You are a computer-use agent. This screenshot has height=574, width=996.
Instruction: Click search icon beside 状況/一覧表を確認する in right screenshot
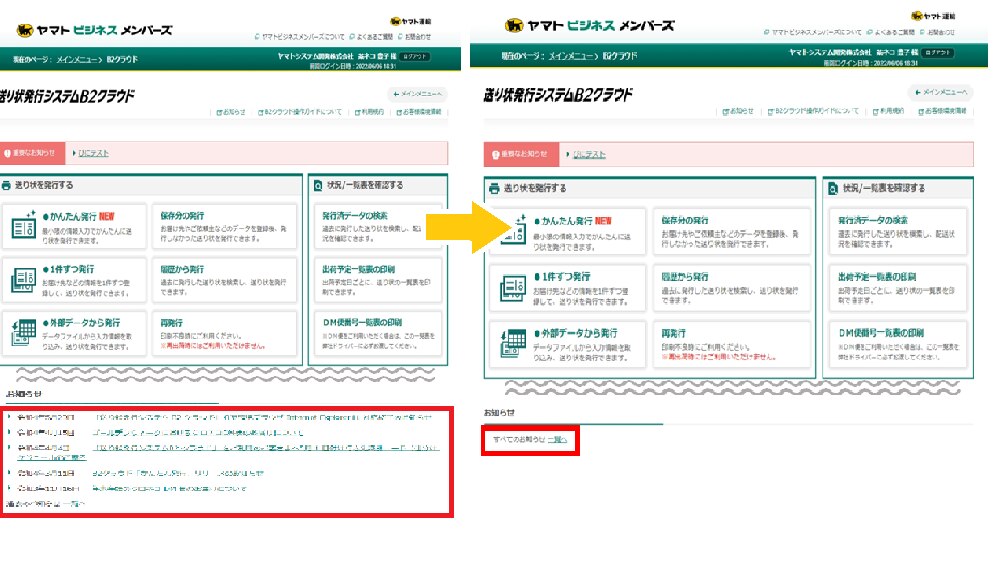[x=833, y=189]
